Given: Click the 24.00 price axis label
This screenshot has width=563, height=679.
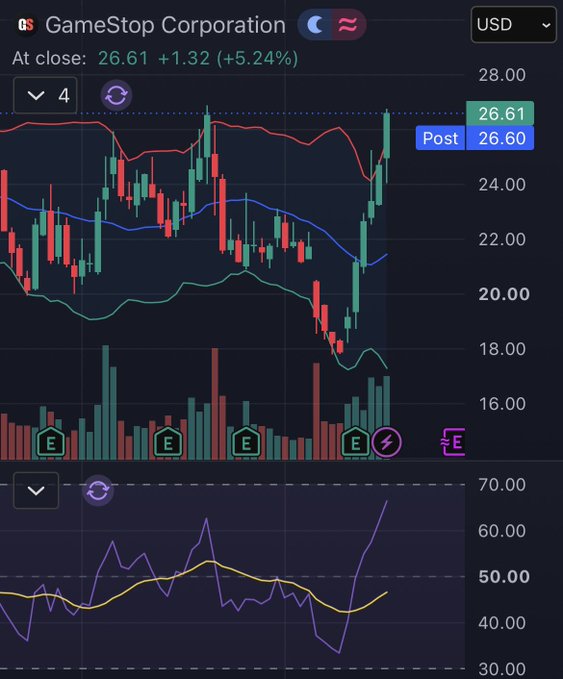Looking at the screenshot, I should pyautogui.click(x=502, y=185).
